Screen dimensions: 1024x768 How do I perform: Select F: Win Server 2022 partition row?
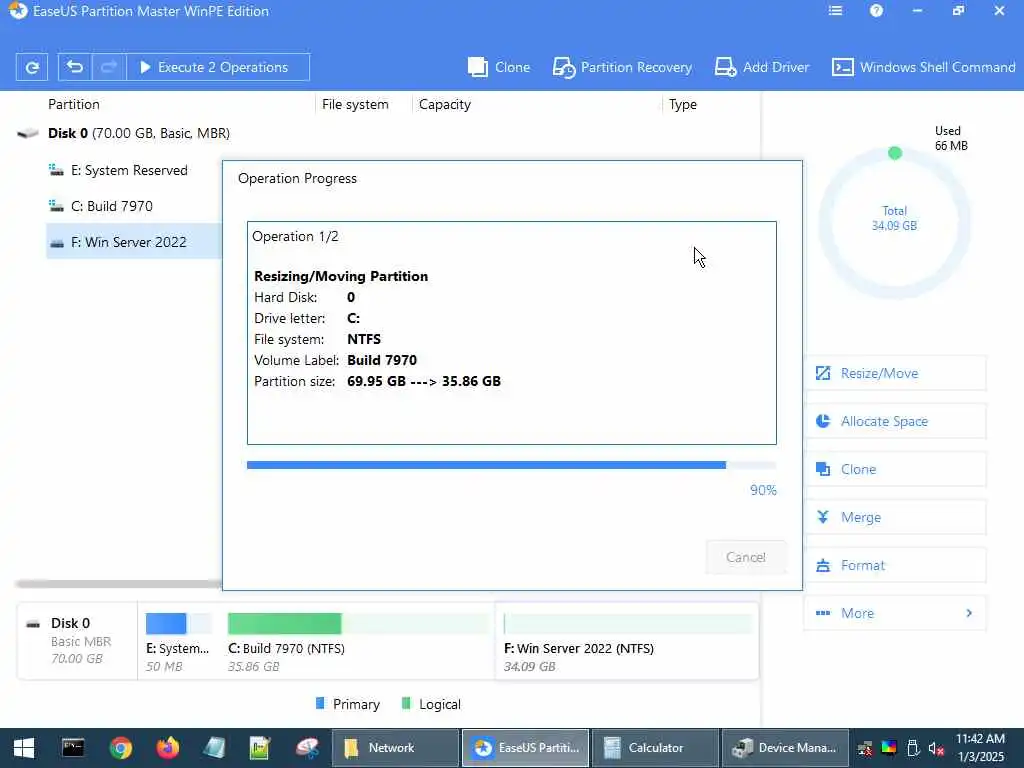pyautogui.click(x=134, y=242)
